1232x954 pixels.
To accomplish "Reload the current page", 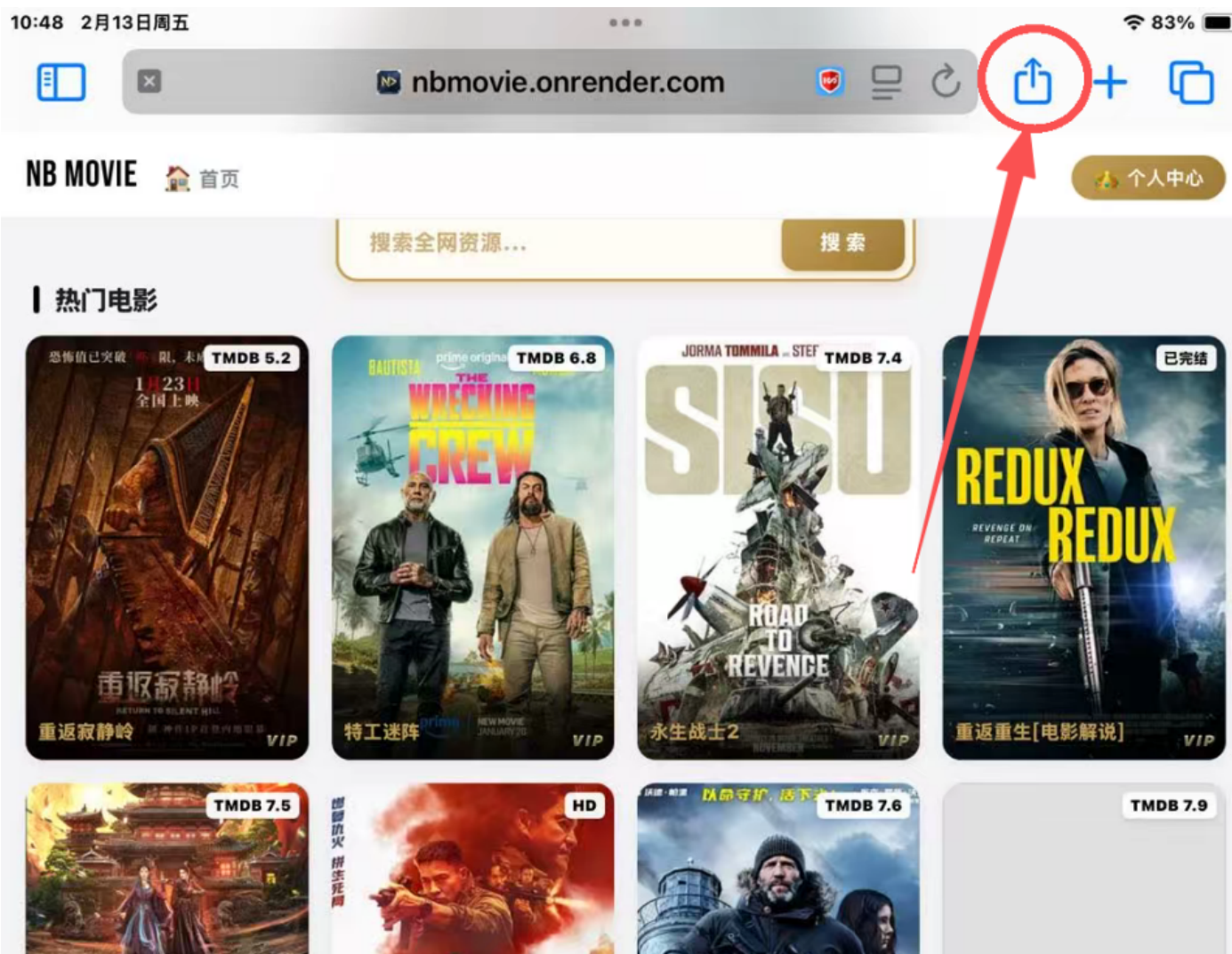I will (x=946, y=82).
